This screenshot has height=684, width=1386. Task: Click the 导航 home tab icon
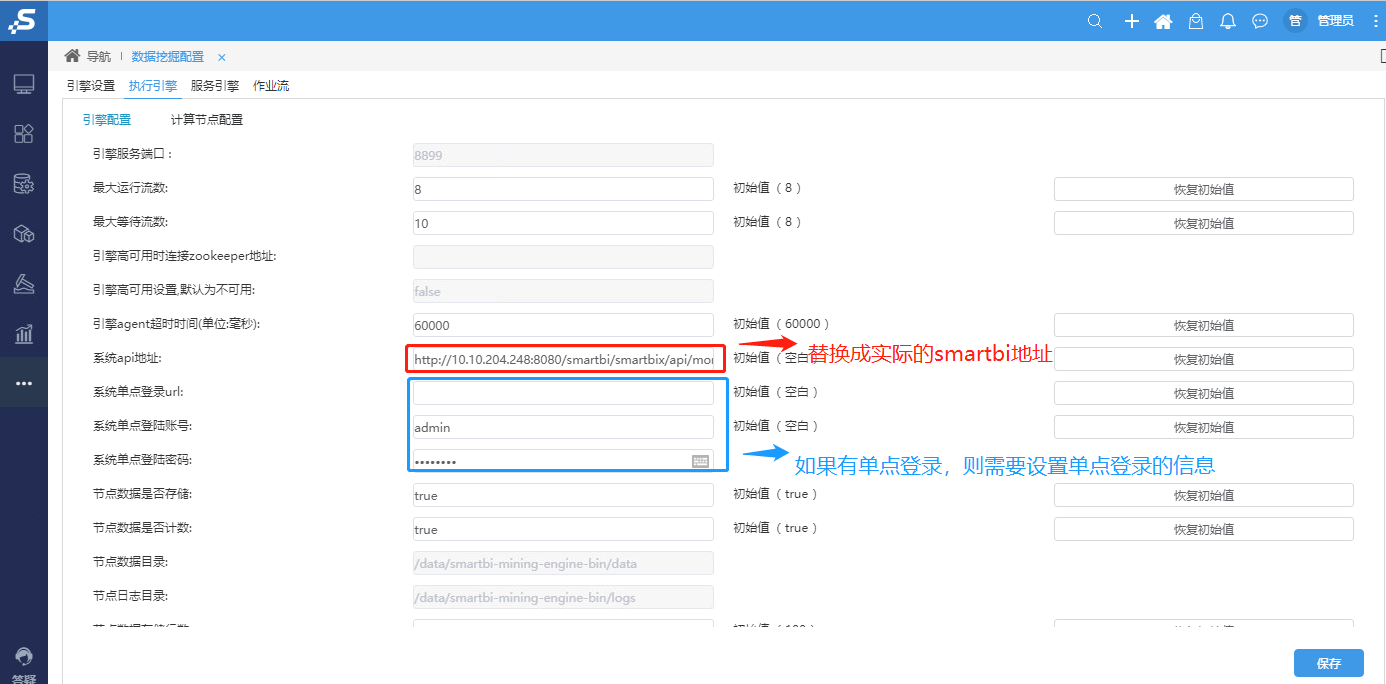pos(72,56)
